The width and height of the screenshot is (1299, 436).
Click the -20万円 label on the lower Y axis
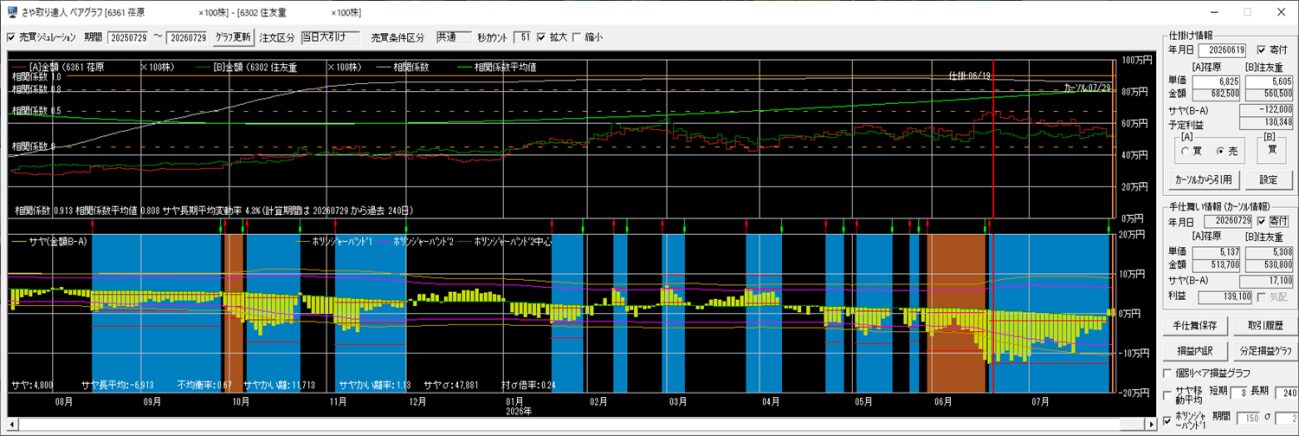click(1132, 392)
